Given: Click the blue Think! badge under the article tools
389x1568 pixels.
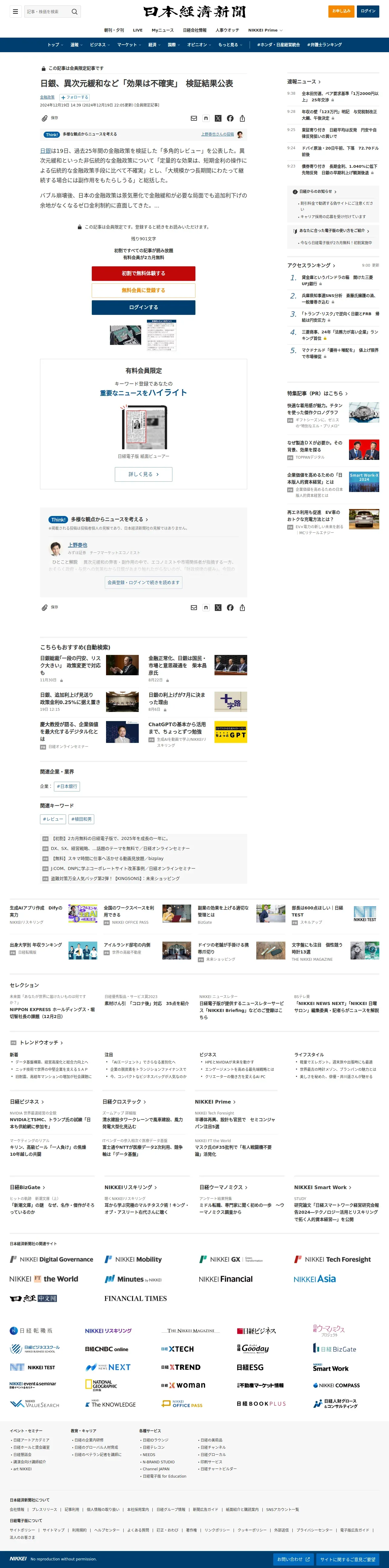Looking at the screenshot, I should tap(52, 134).
